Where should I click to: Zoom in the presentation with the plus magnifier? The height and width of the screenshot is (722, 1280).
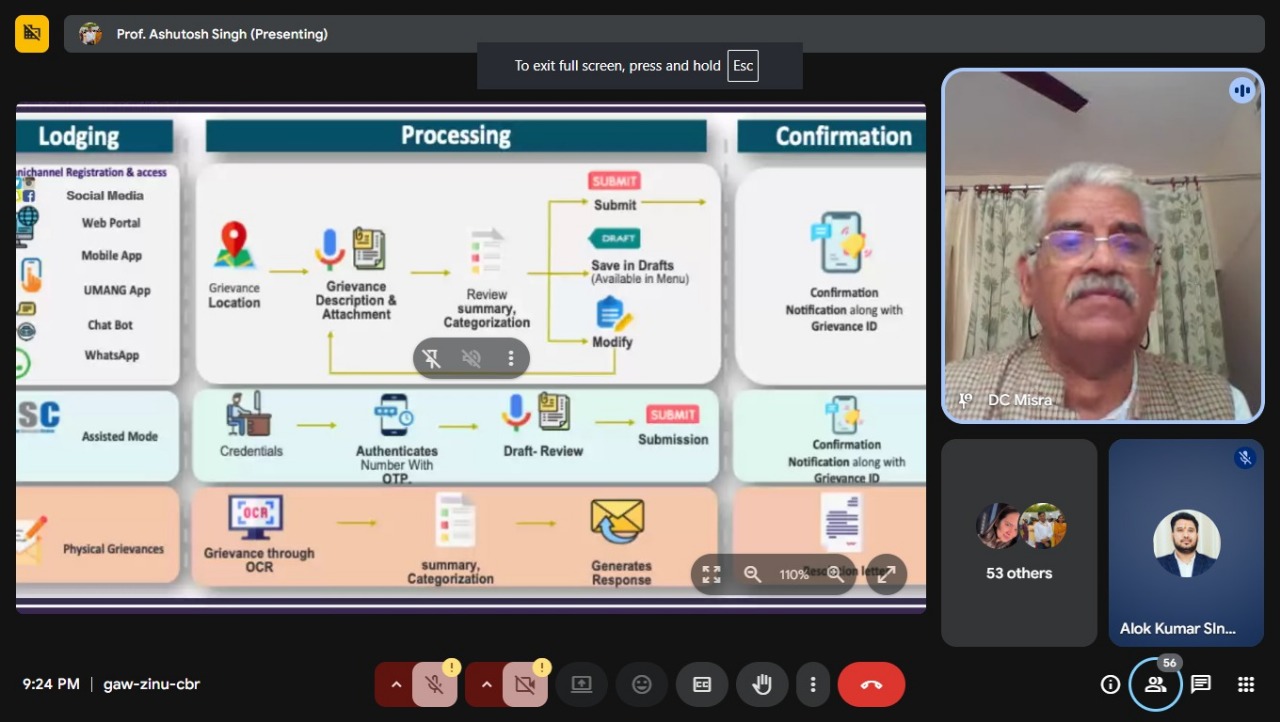click(835, 574)
